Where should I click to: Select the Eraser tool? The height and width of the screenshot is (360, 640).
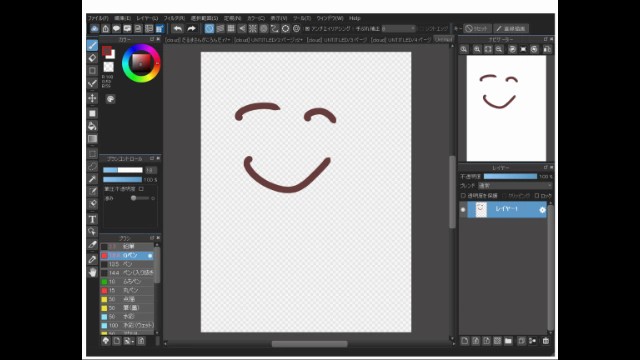coord(93,58)
